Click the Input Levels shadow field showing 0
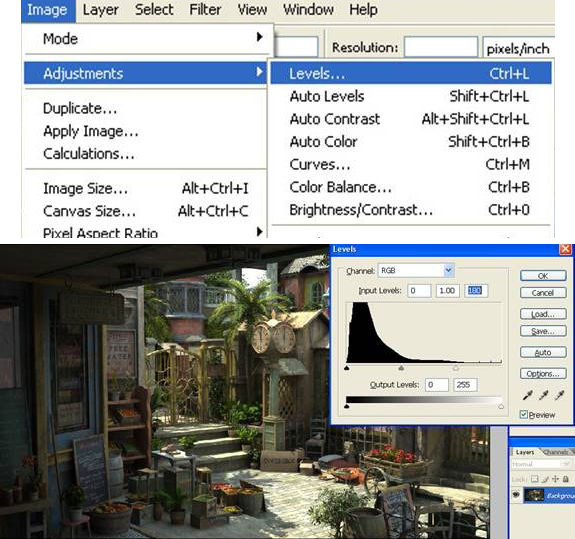The width and height of the screenshot is (575, 539). 419,291
